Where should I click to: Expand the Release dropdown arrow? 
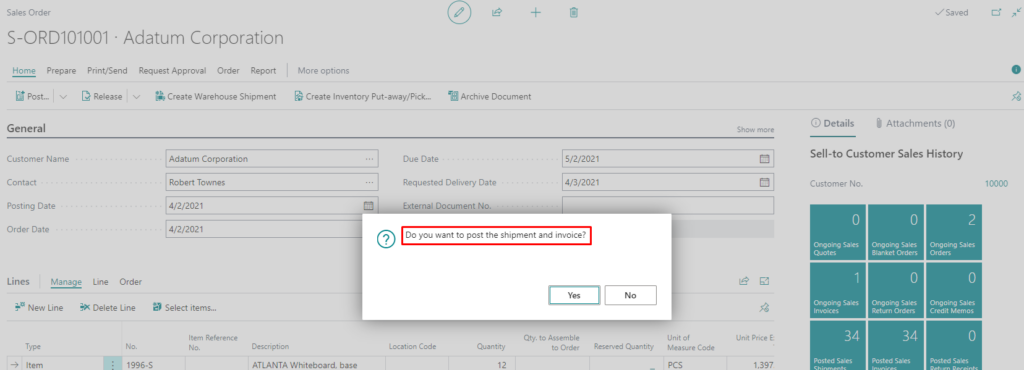point(136,97)
